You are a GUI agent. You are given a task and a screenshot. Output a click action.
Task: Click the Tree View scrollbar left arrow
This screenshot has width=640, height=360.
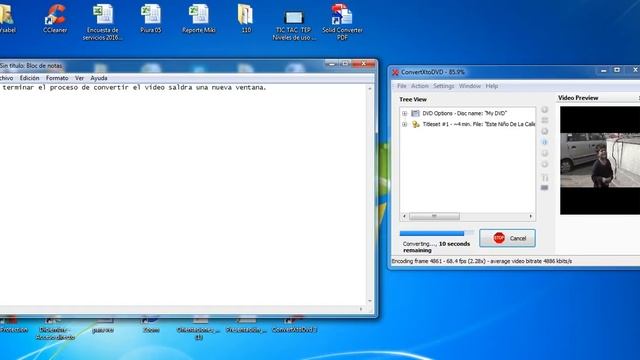pos(404,216)
